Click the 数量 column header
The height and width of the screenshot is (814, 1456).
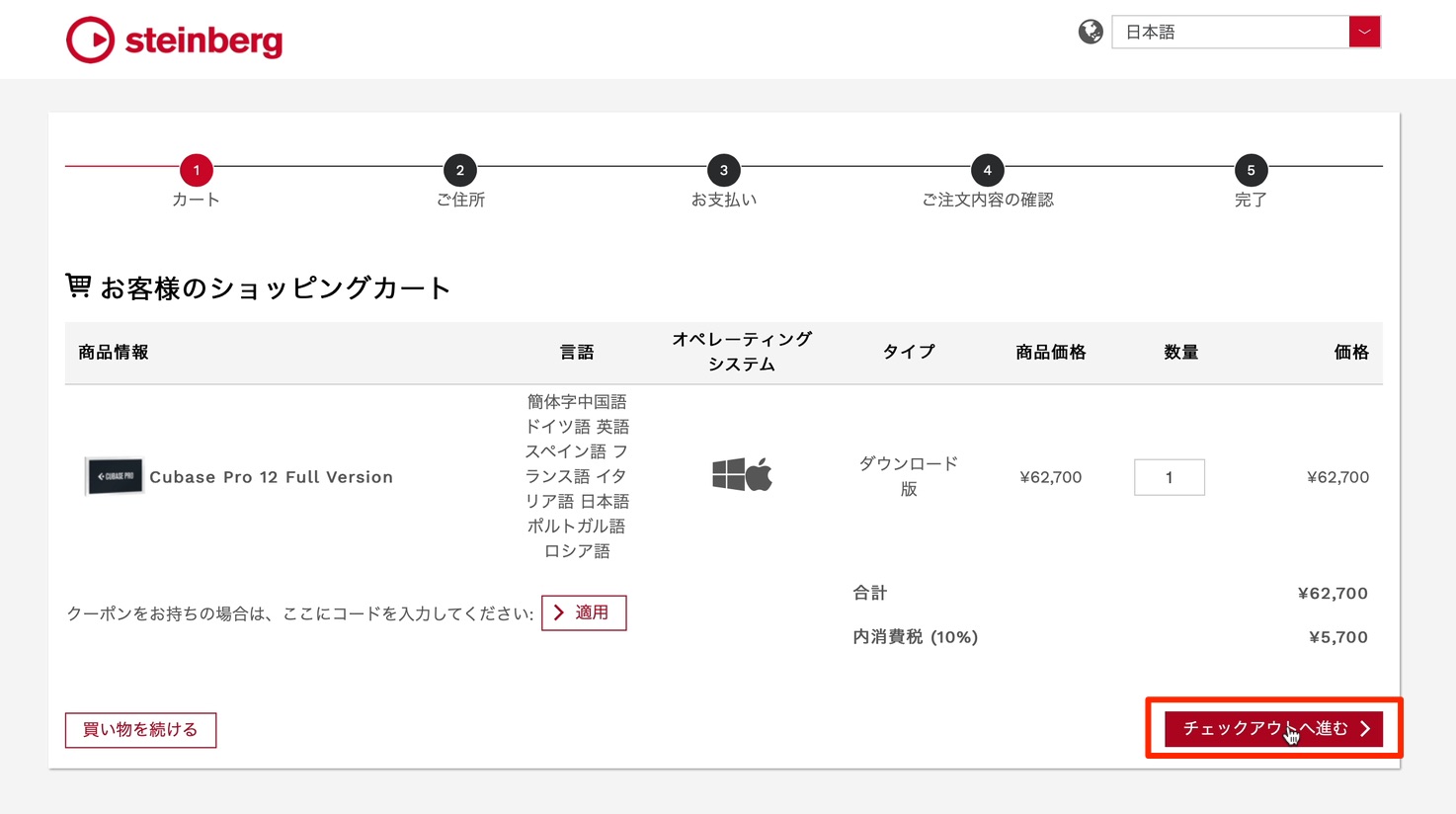(1181, 353)
